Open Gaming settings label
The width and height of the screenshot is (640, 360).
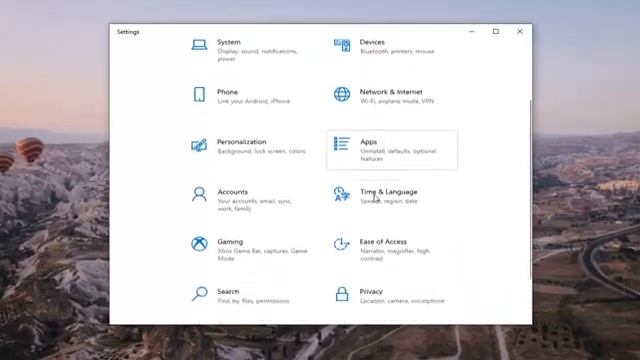(x=230, y=242)
